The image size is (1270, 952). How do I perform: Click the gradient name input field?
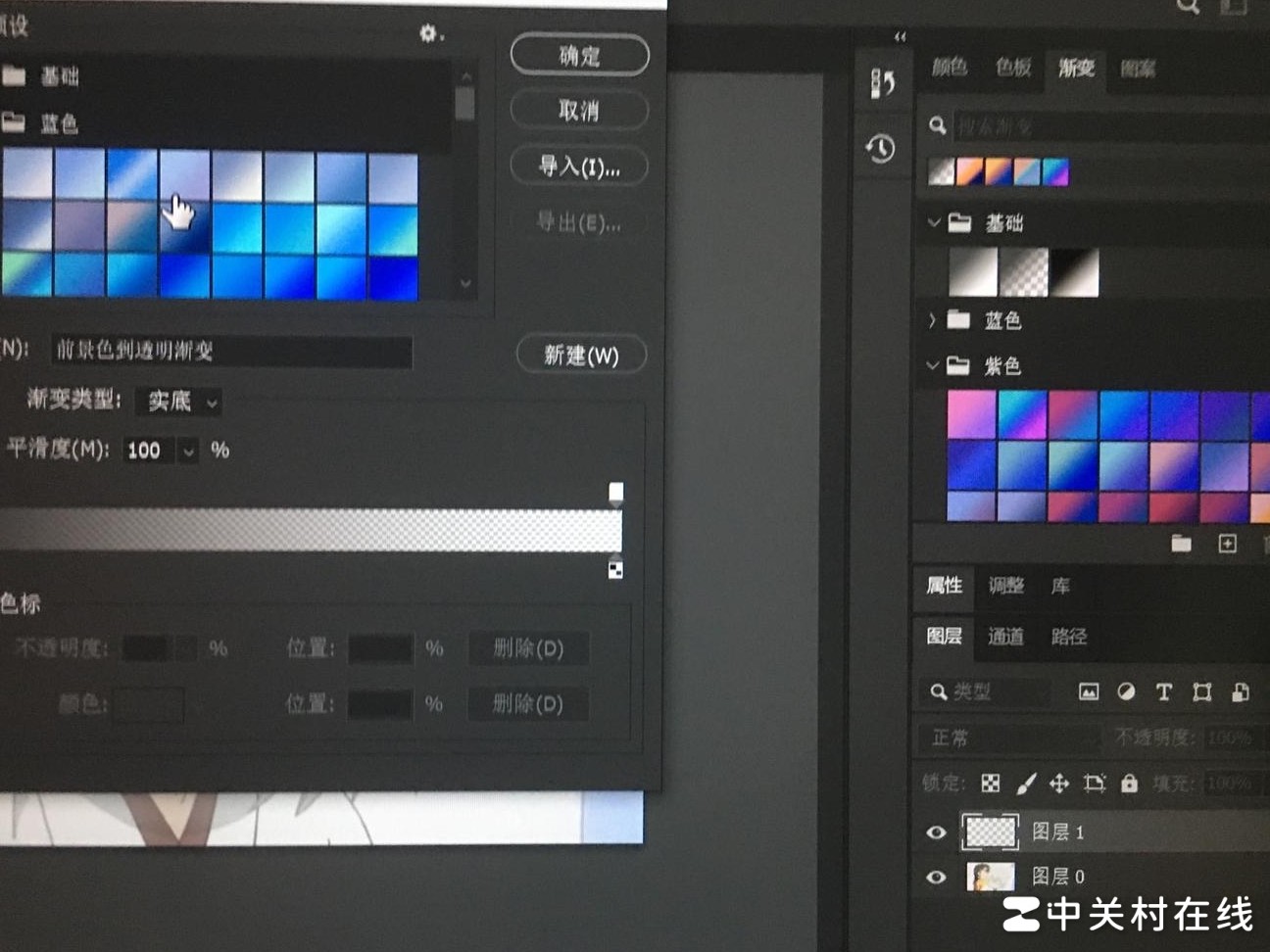tap(232, 351)
